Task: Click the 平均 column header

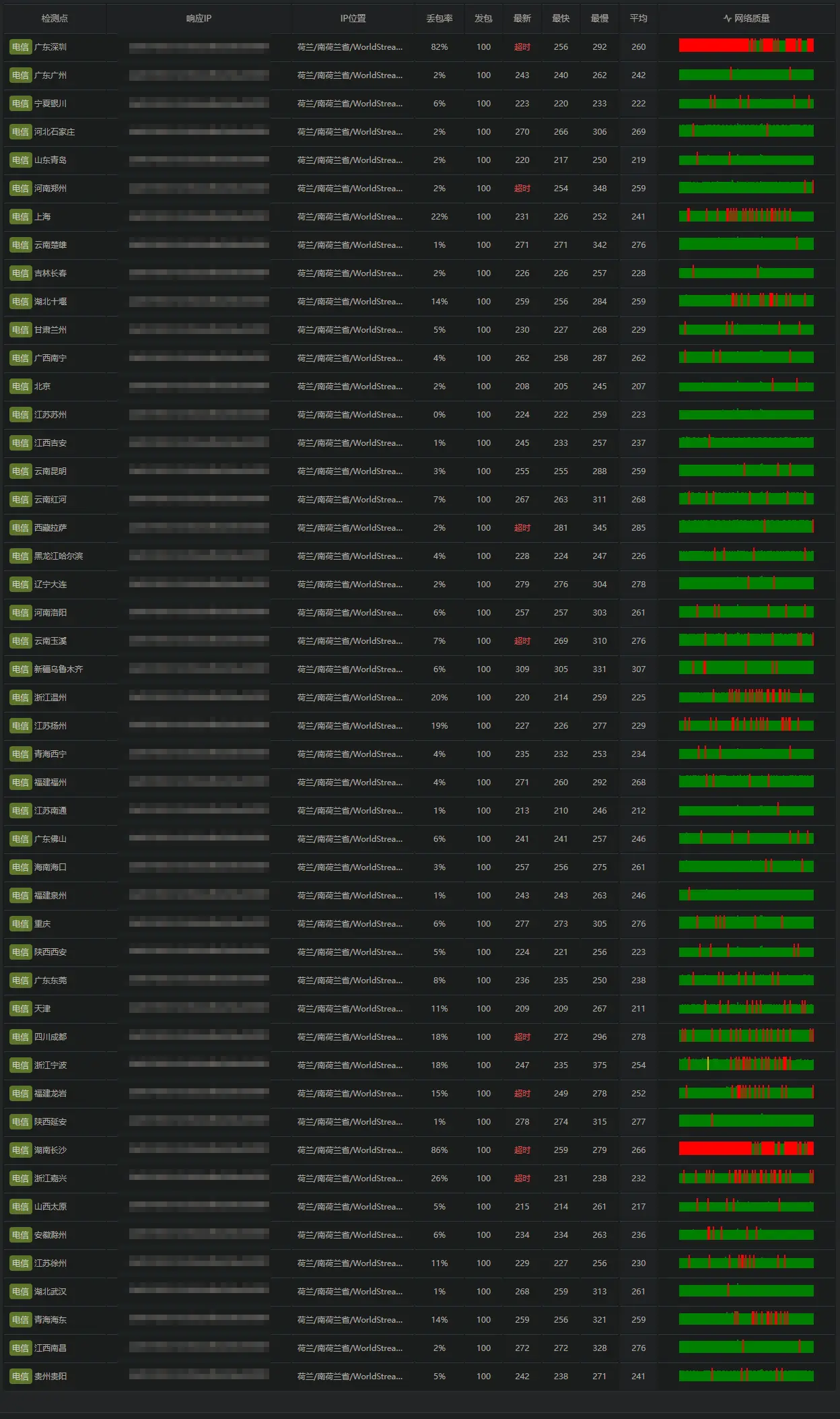Action: pos(638,18)
